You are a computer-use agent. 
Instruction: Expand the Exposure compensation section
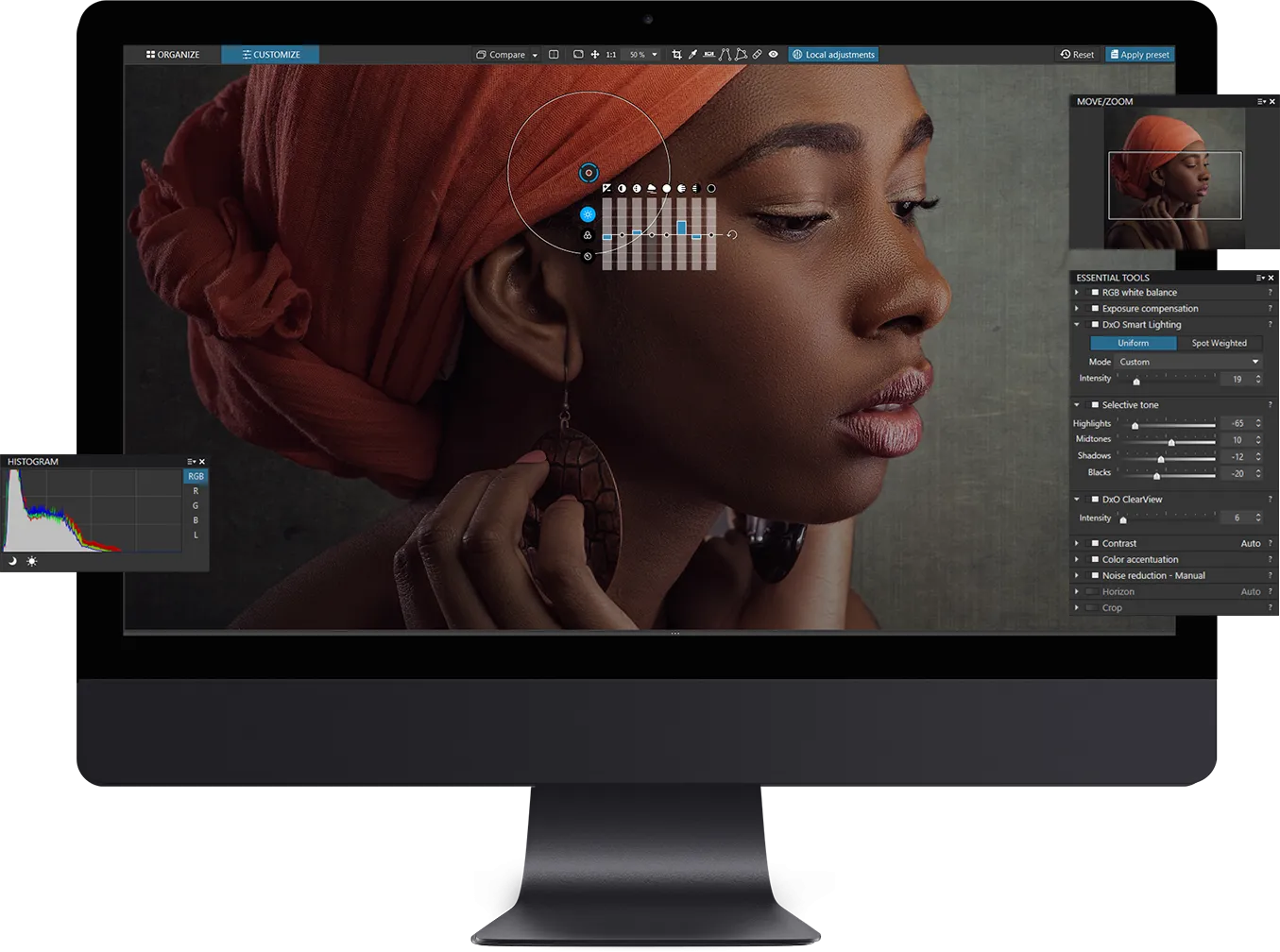(1077, 309)
